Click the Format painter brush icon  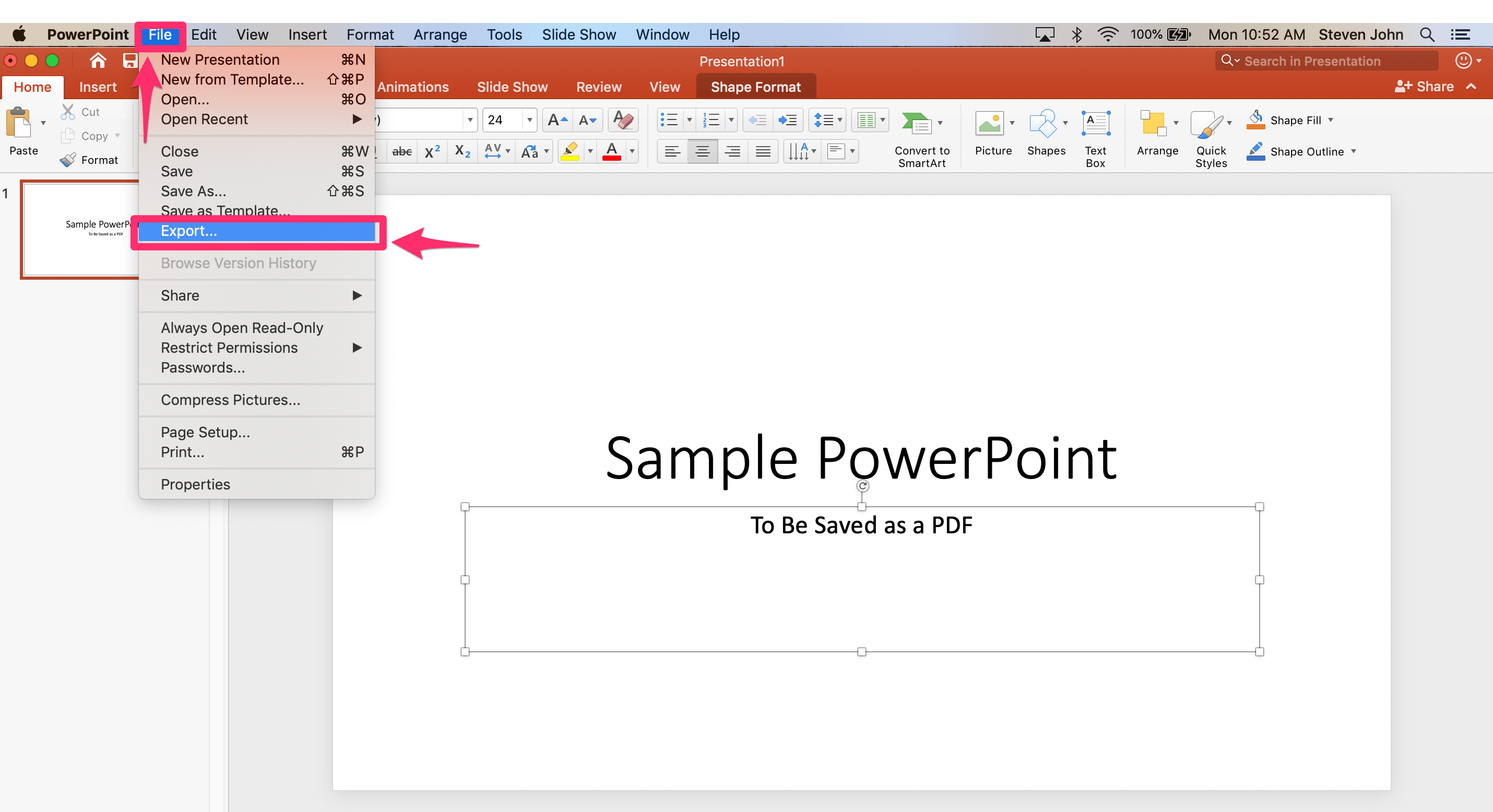(68, 160)
